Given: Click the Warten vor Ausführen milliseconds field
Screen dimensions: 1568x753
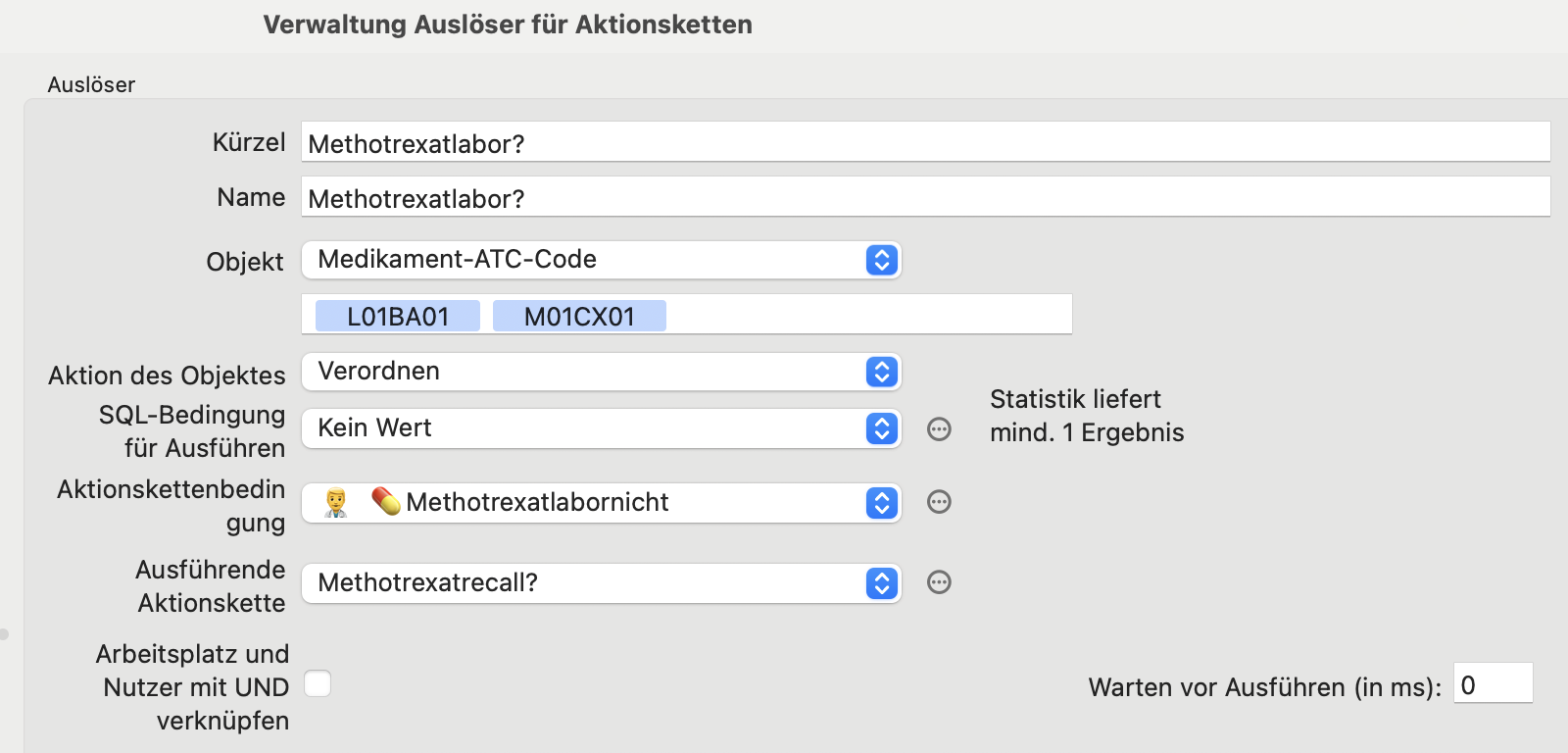Looking at the screenshot, I should click(1493, 683).
